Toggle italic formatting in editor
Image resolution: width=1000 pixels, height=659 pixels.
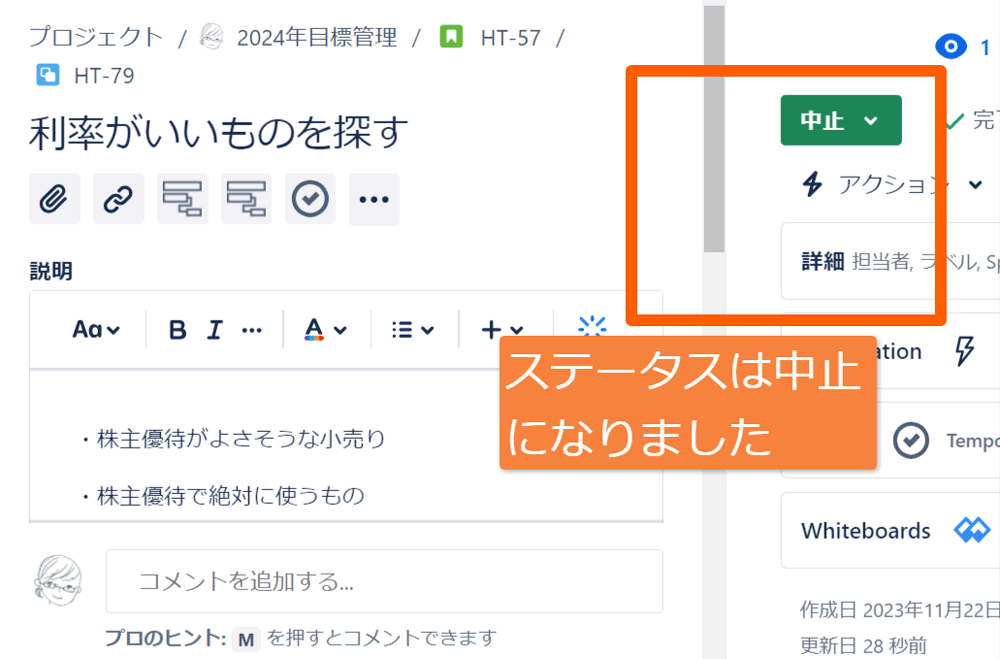214,330
